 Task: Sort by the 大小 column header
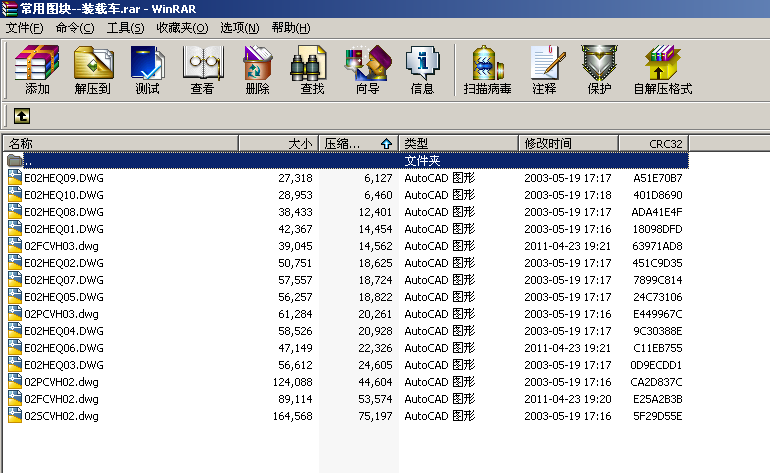(278, 143)
